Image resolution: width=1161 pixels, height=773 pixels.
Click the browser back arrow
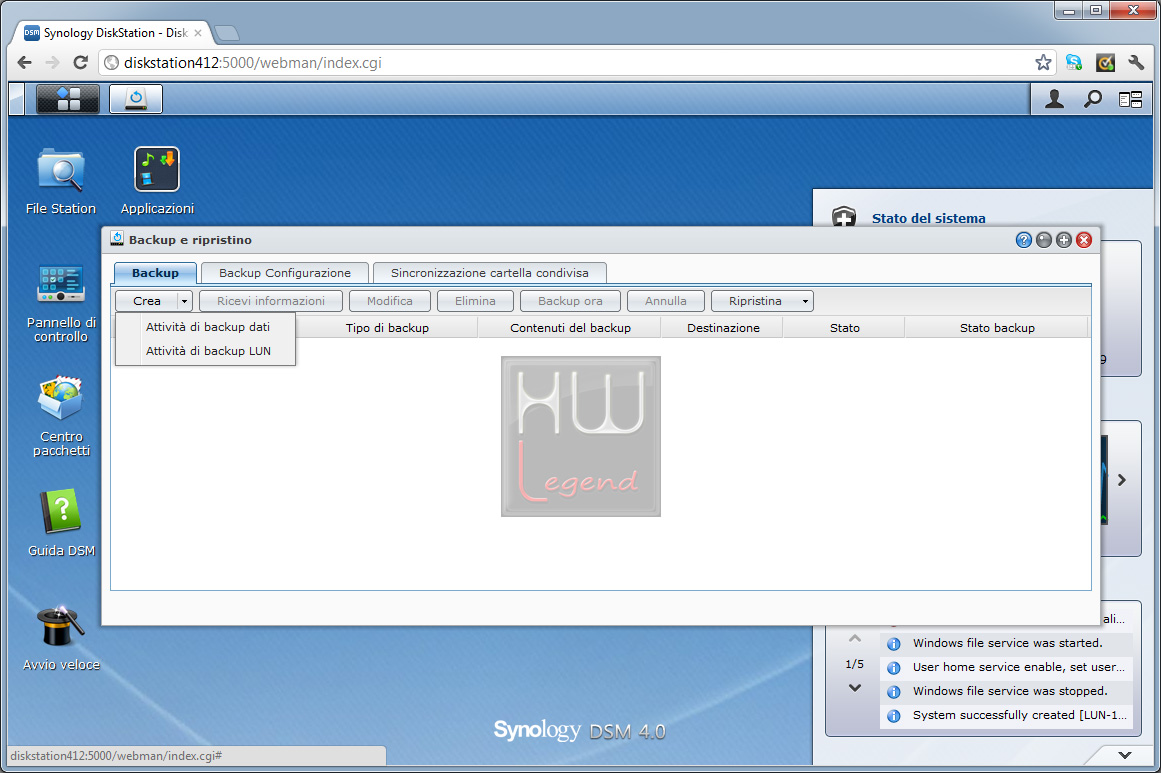[24, 62]
